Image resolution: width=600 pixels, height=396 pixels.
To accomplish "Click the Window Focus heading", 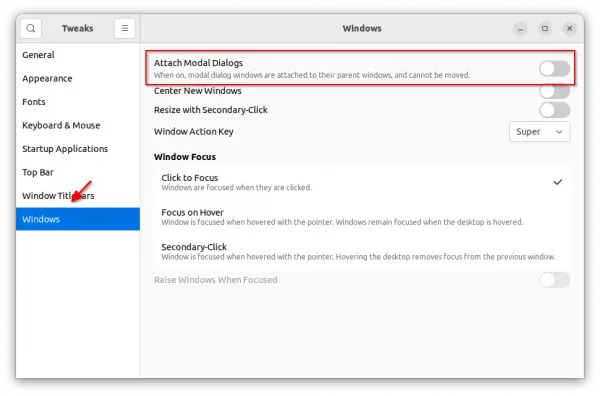I will tap(185, 157).
